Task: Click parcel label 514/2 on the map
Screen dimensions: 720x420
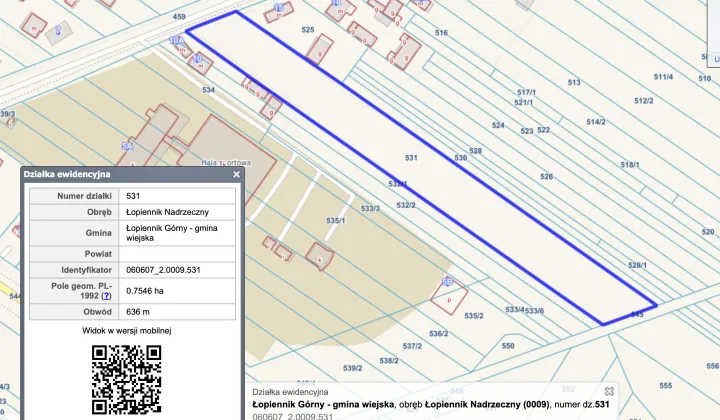Action: coord(596,122)
